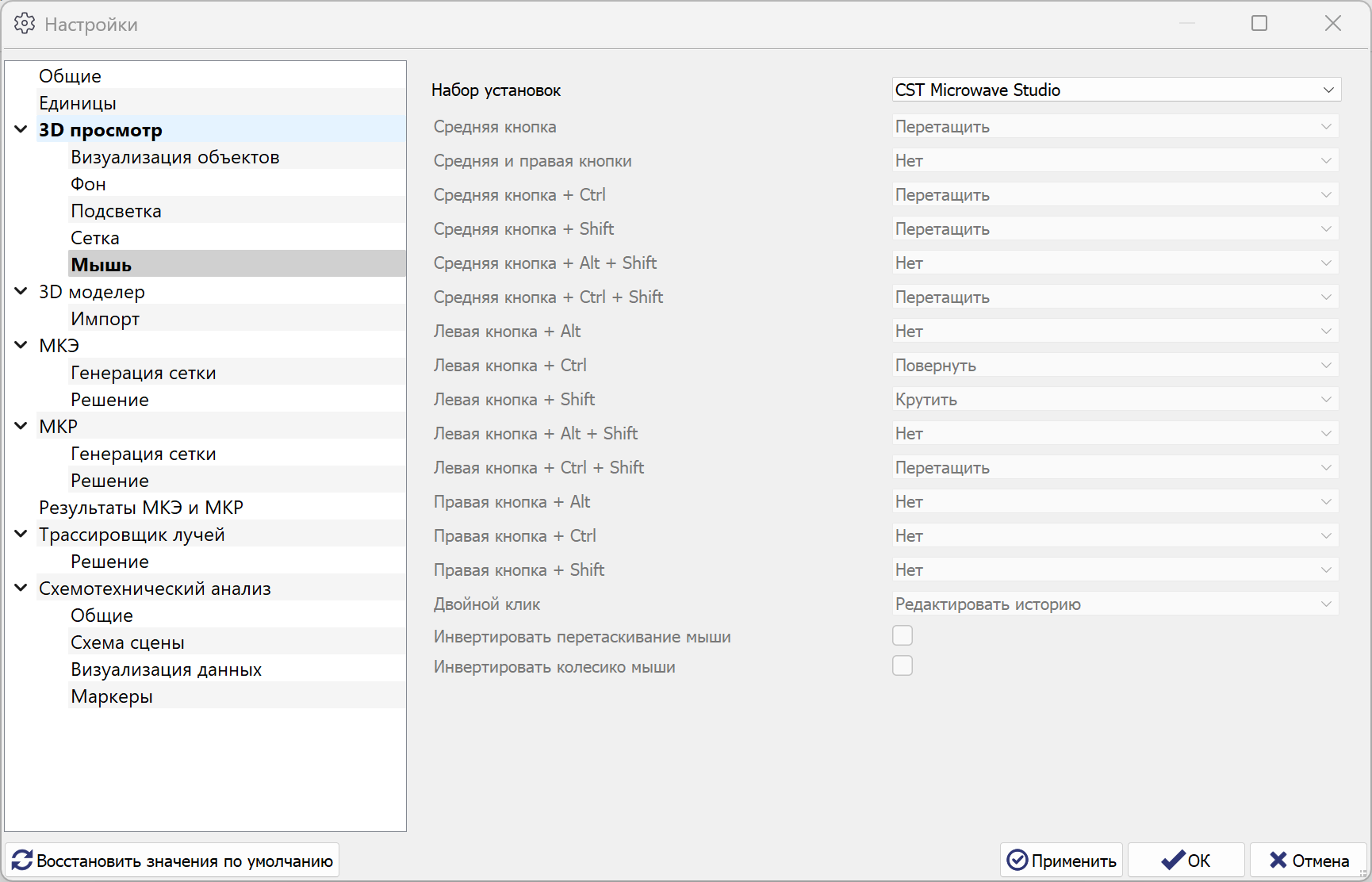Click the settings gear icon in title bar
The height and width of the screenshot is (882, 1372).
pos(25,24)
